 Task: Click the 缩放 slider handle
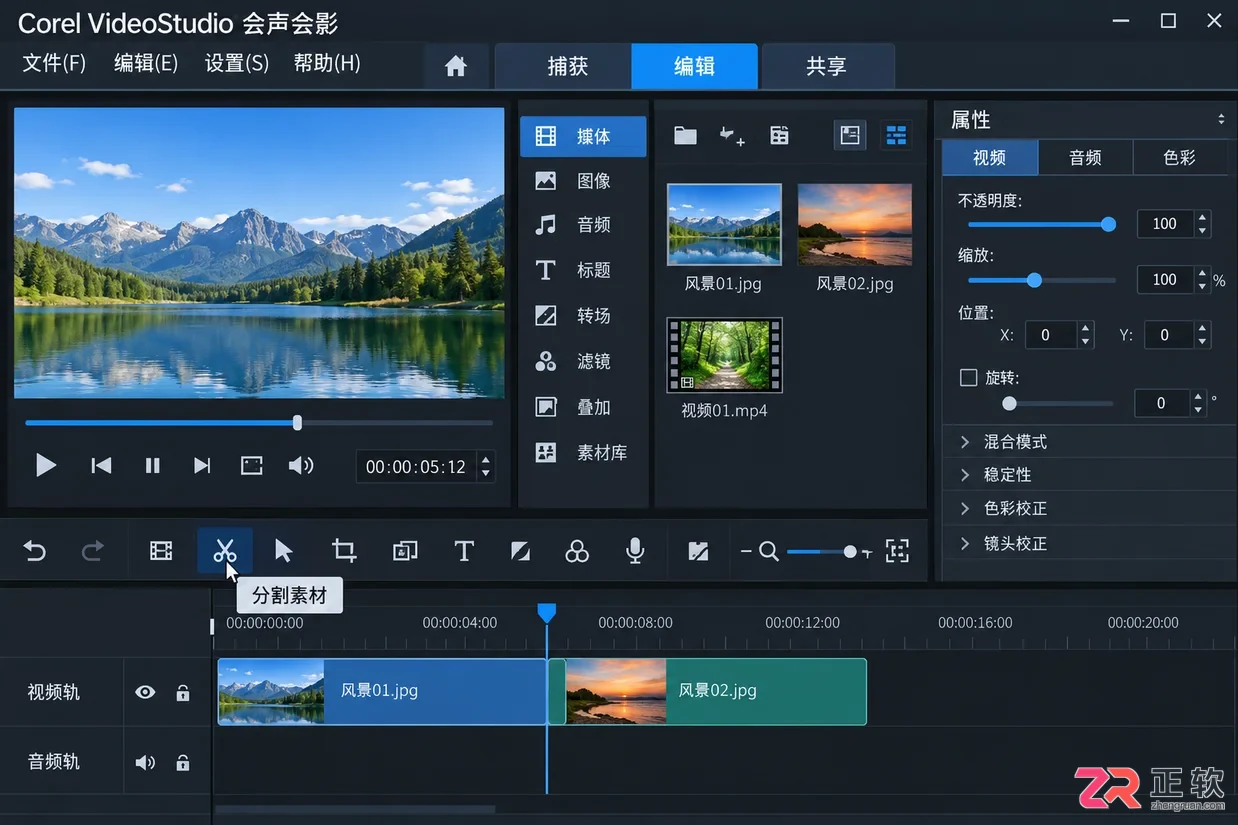[x=1034, y=280]
